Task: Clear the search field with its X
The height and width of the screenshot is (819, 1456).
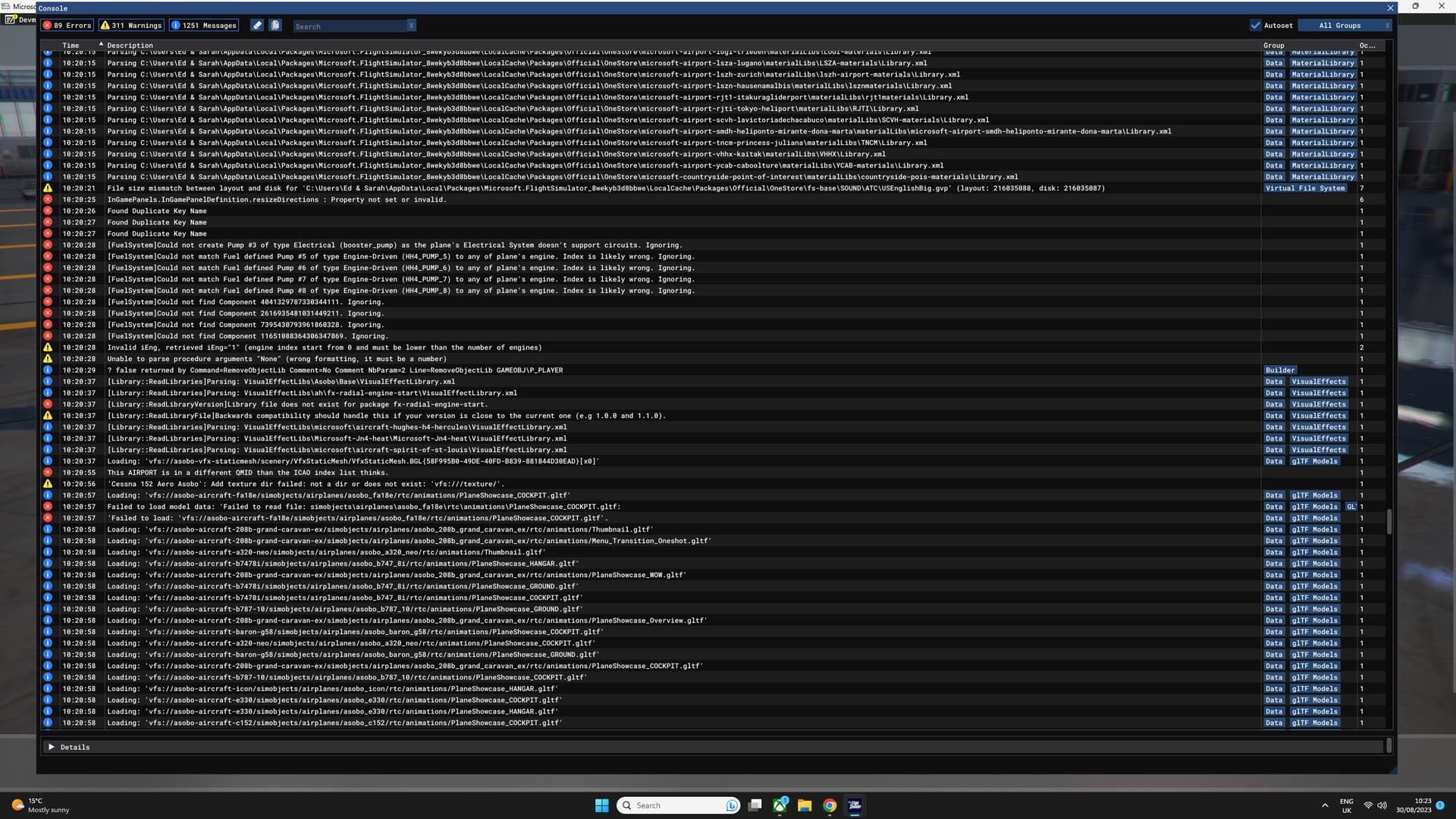Action: pos(411,26)
